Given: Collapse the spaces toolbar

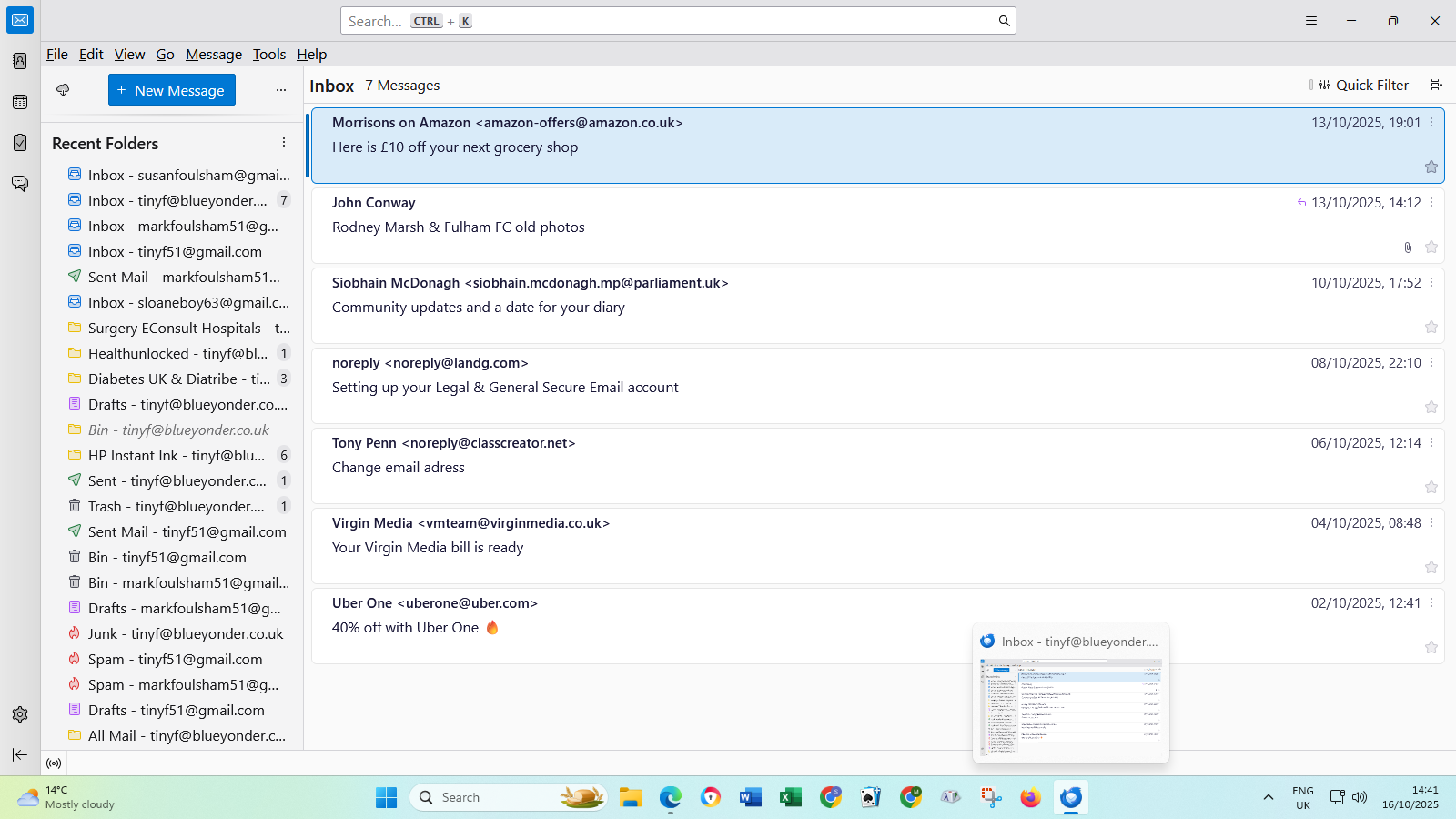Looking at the screenshot, I should 20,754.
